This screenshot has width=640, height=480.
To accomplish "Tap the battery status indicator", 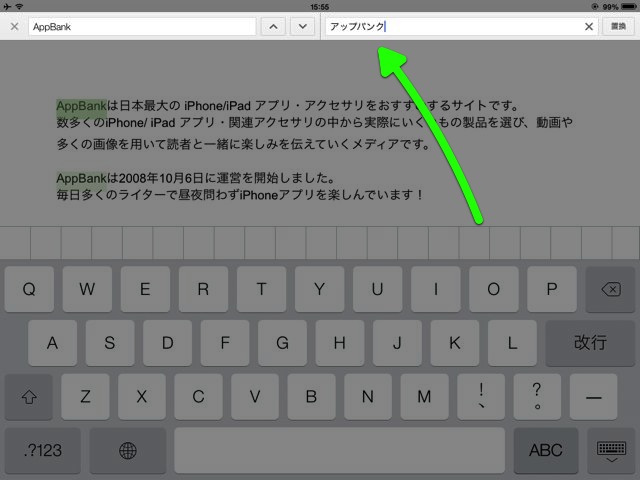I will 628,7.
